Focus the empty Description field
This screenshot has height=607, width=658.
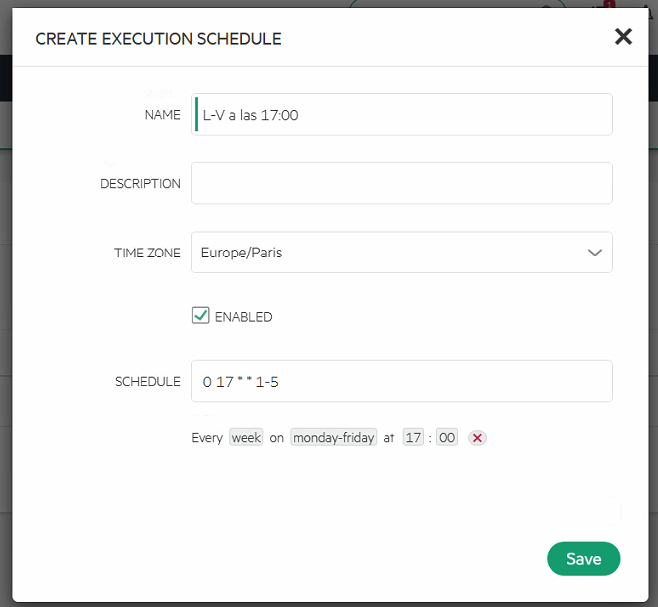point(402,184)
